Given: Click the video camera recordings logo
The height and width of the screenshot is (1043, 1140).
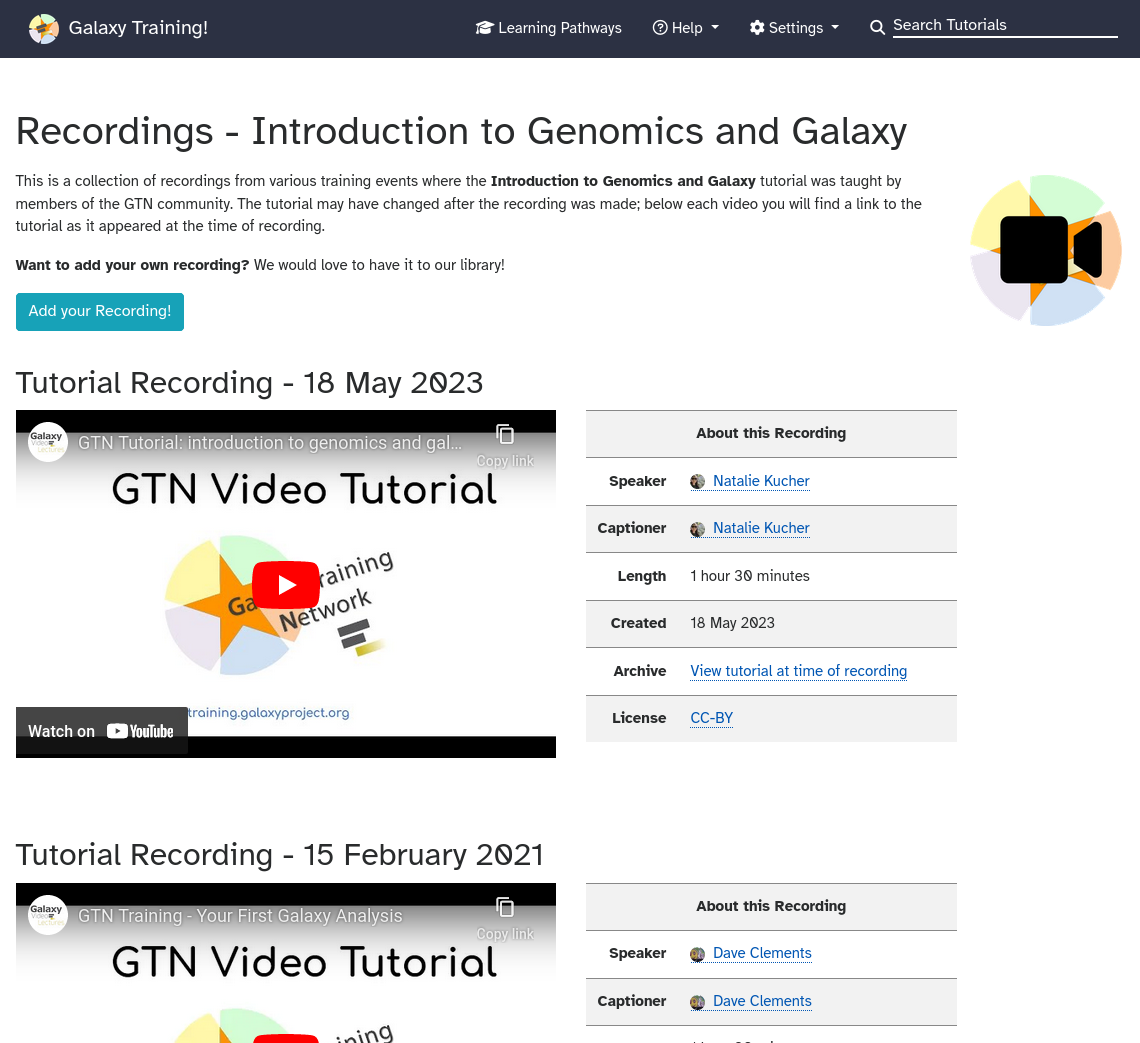Looking at the screenshot, I should [x=1045, y=250].
